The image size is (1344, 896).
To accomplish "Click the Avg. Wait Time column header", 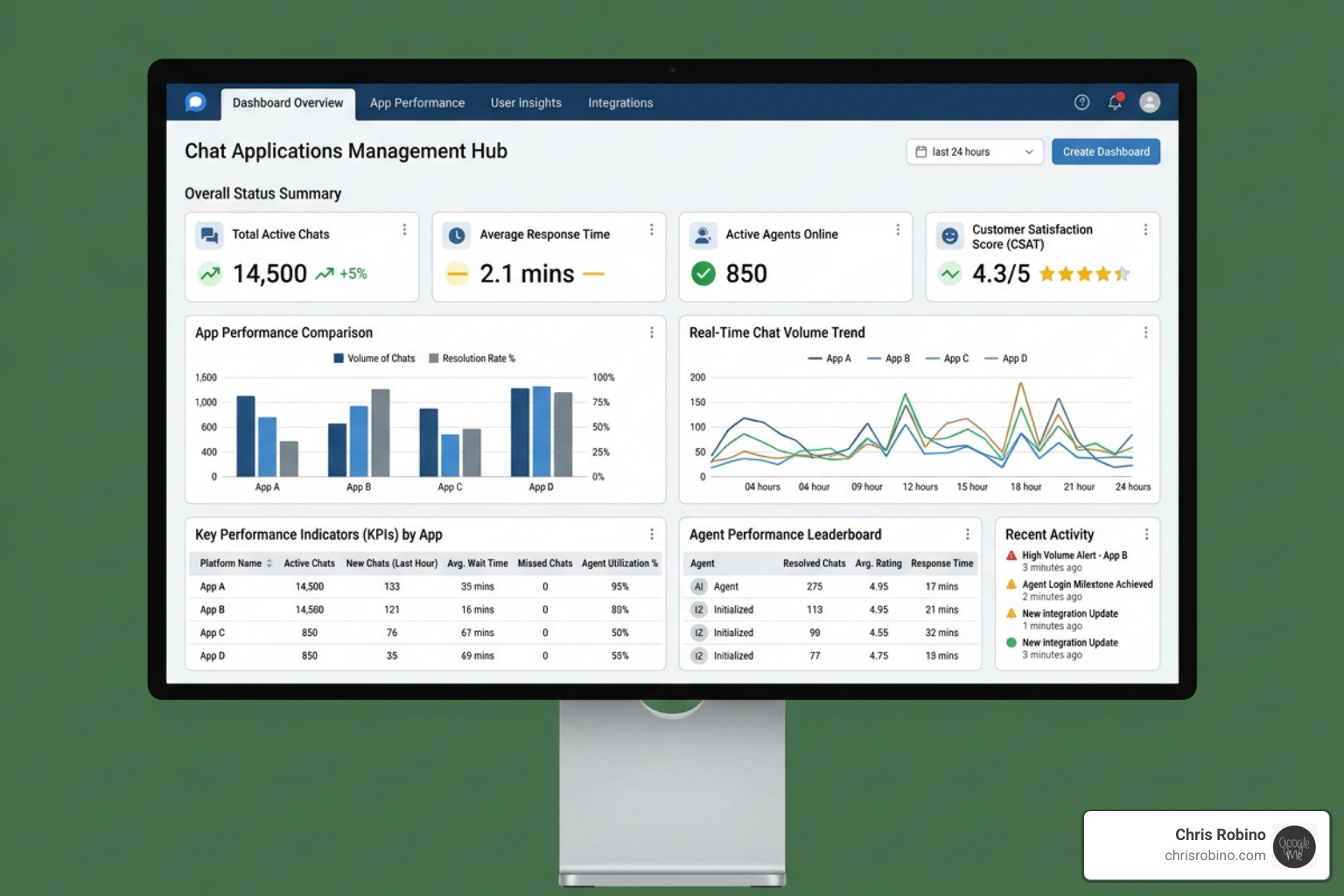I will click(477, 563).
